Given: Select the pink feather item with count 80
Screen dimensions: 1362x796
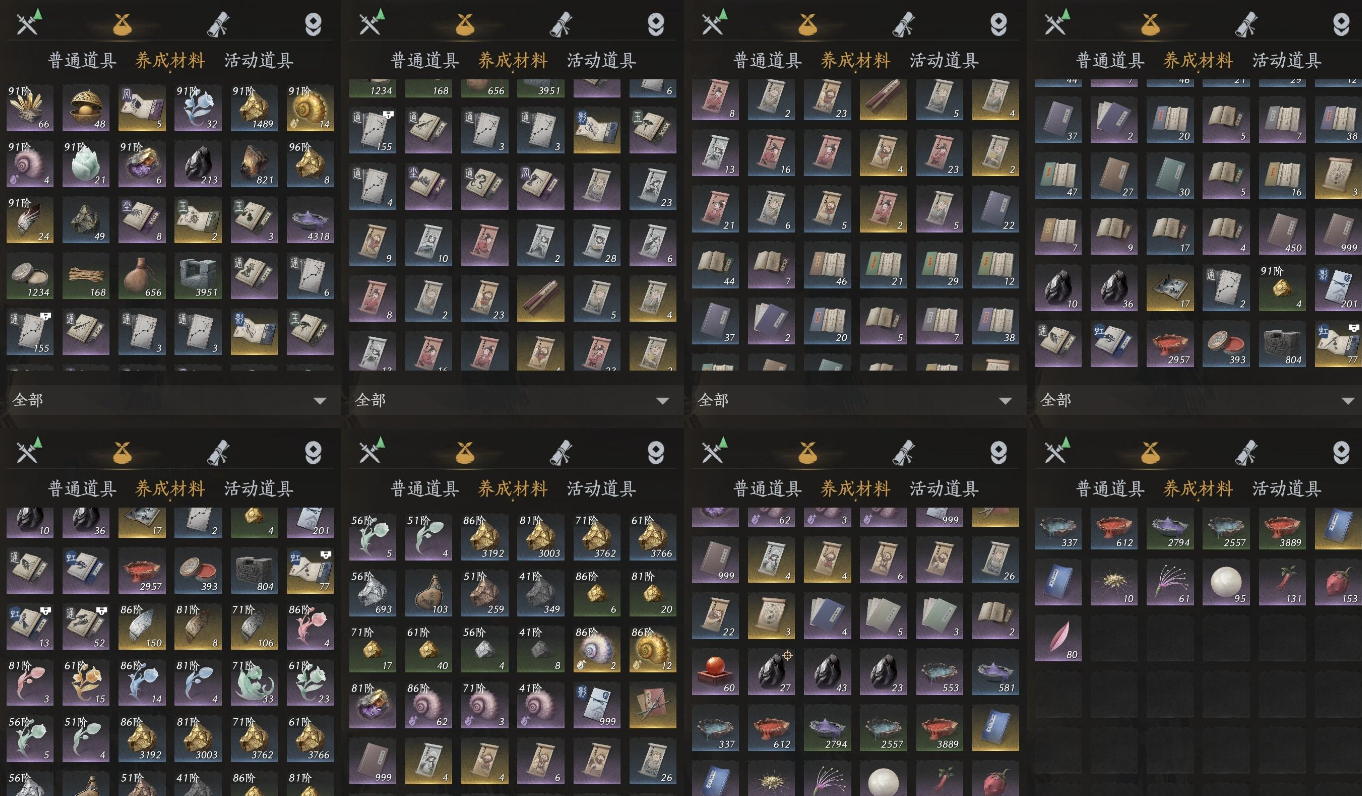Looking at the screenshot, I should pos(1059,638).
